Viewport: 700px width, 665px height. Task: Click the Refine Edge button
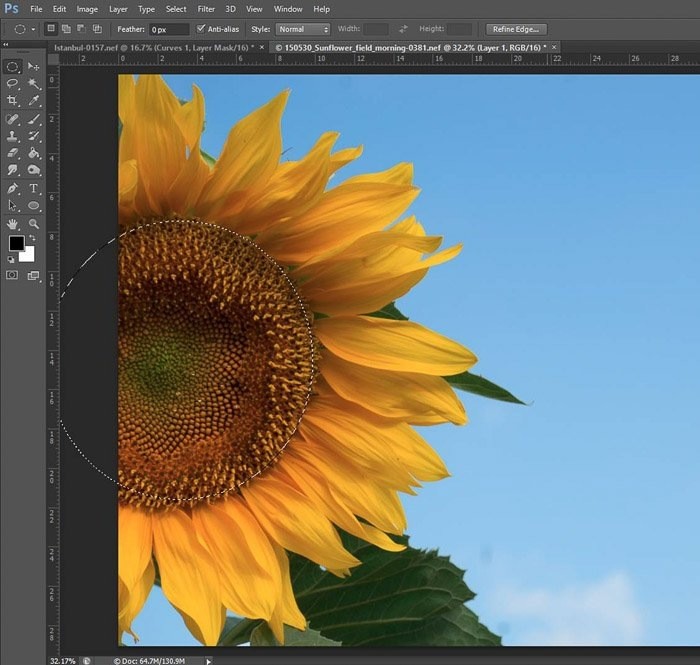coord(517,29)
